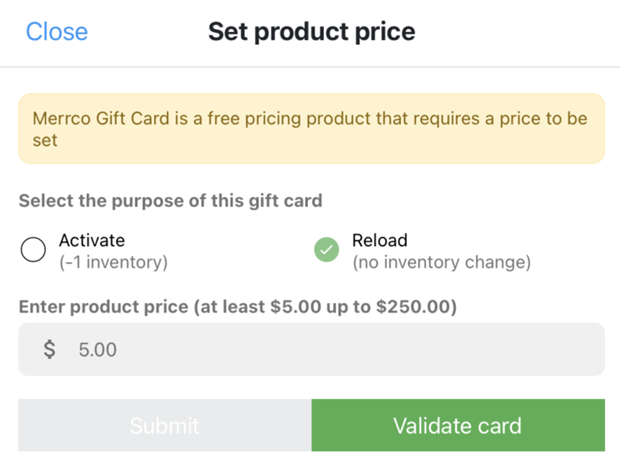Click the 'Set product price' title
The height and width of the screenshot is (464, 620).
pos(311,32)
